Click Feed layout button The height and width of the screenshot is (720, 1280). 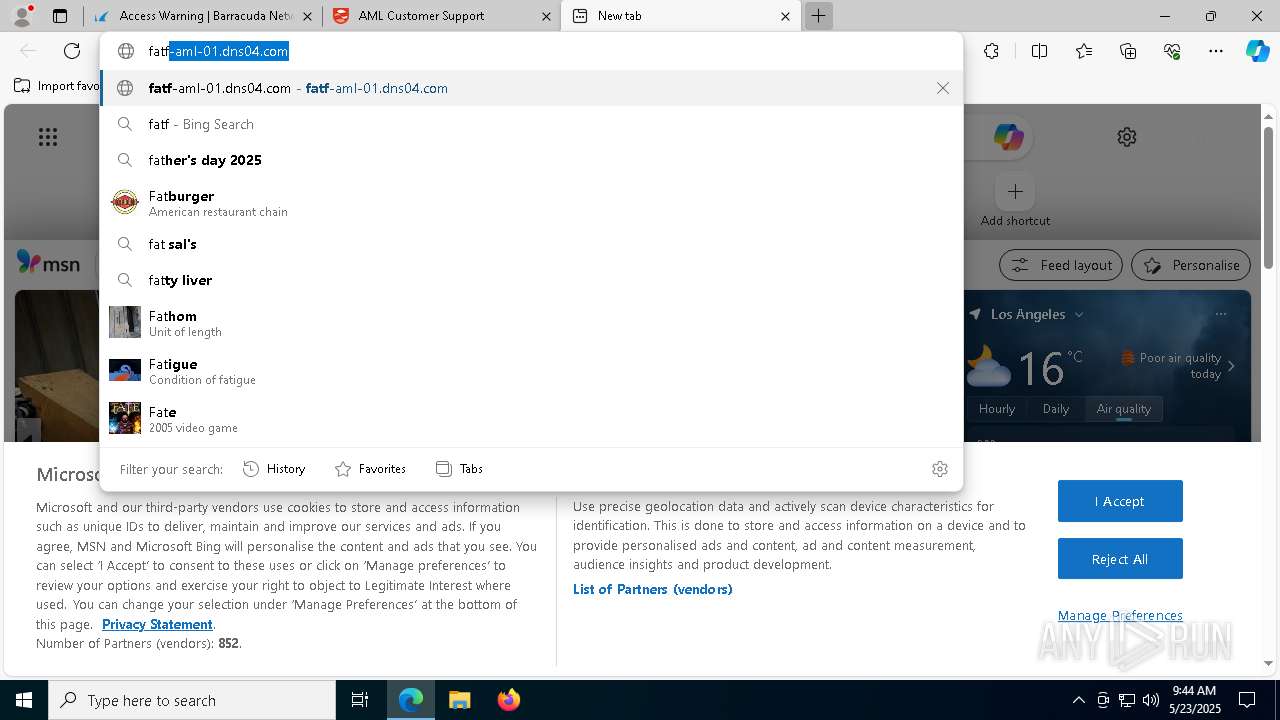1060,265
